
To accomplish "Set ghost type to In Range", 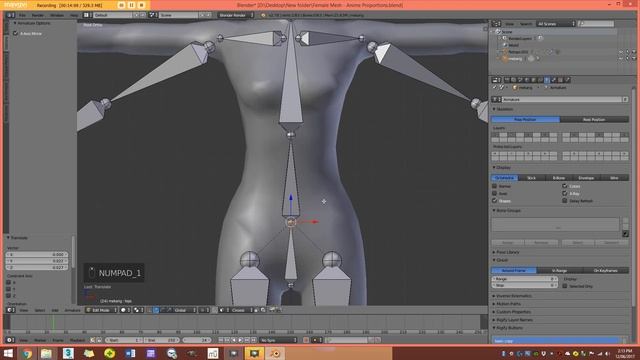I will 559,271.
